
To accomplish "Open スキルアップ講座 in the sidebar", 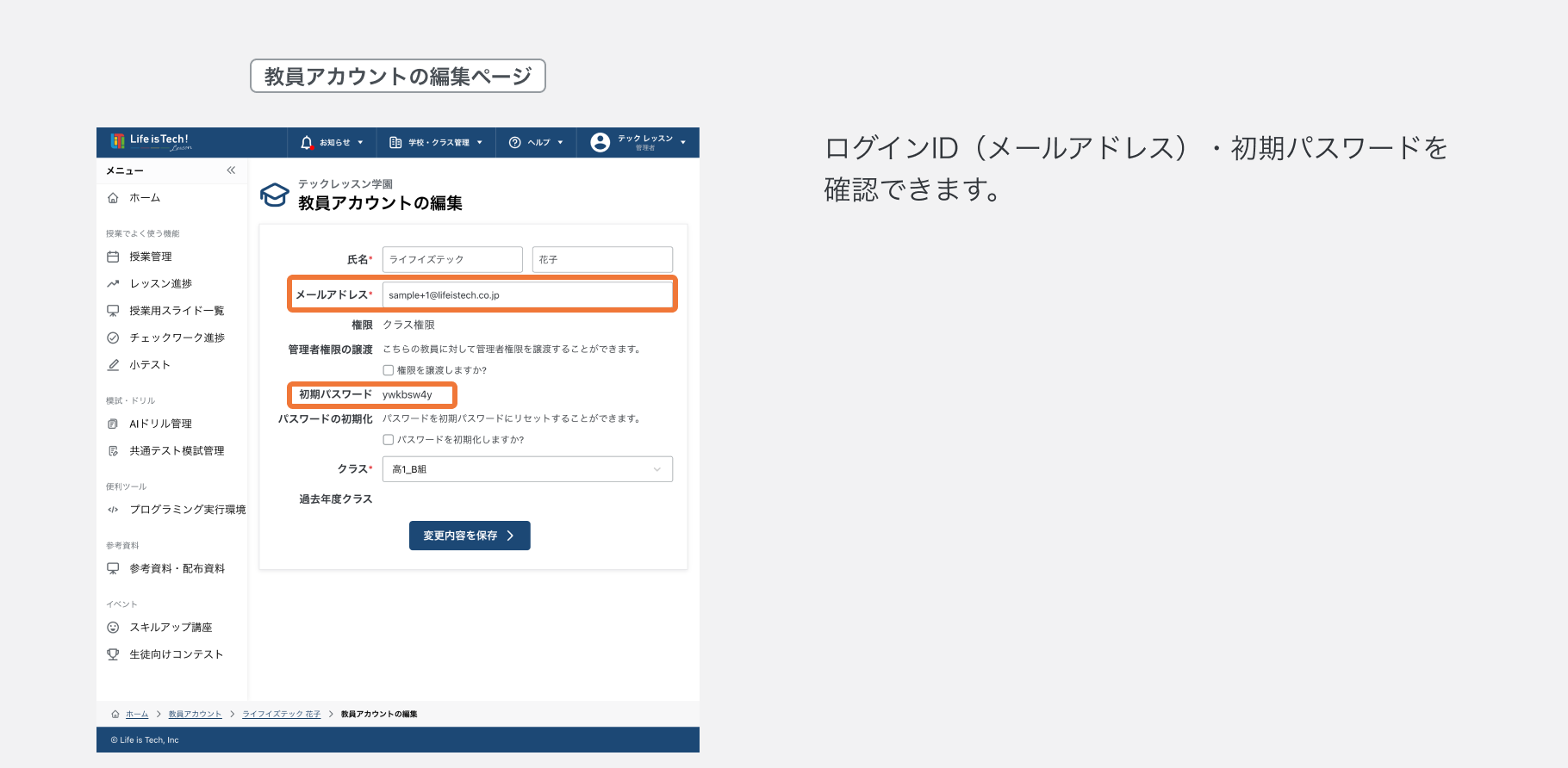I will coord(171,628).
